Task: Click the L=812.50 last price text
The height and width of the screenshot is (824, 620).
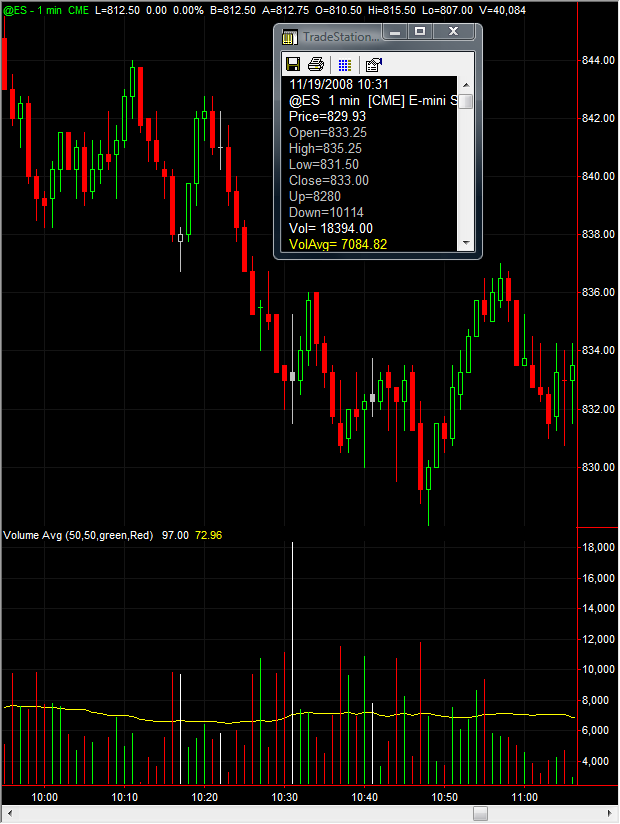Action: 118,11
